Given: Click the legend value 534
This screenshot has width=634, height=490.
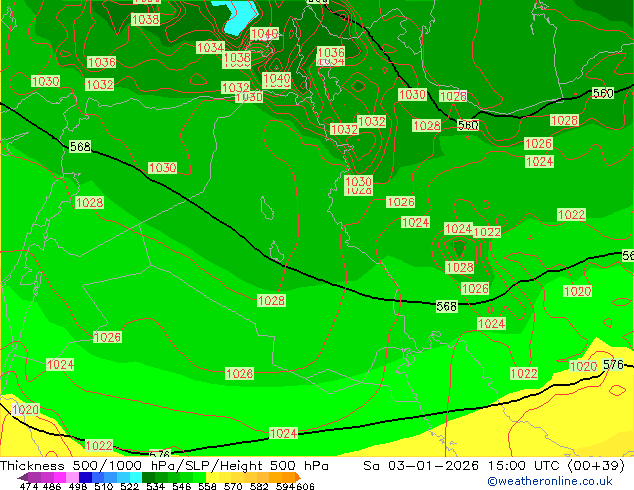Looking at the screenshot, I should pos(155,486).
